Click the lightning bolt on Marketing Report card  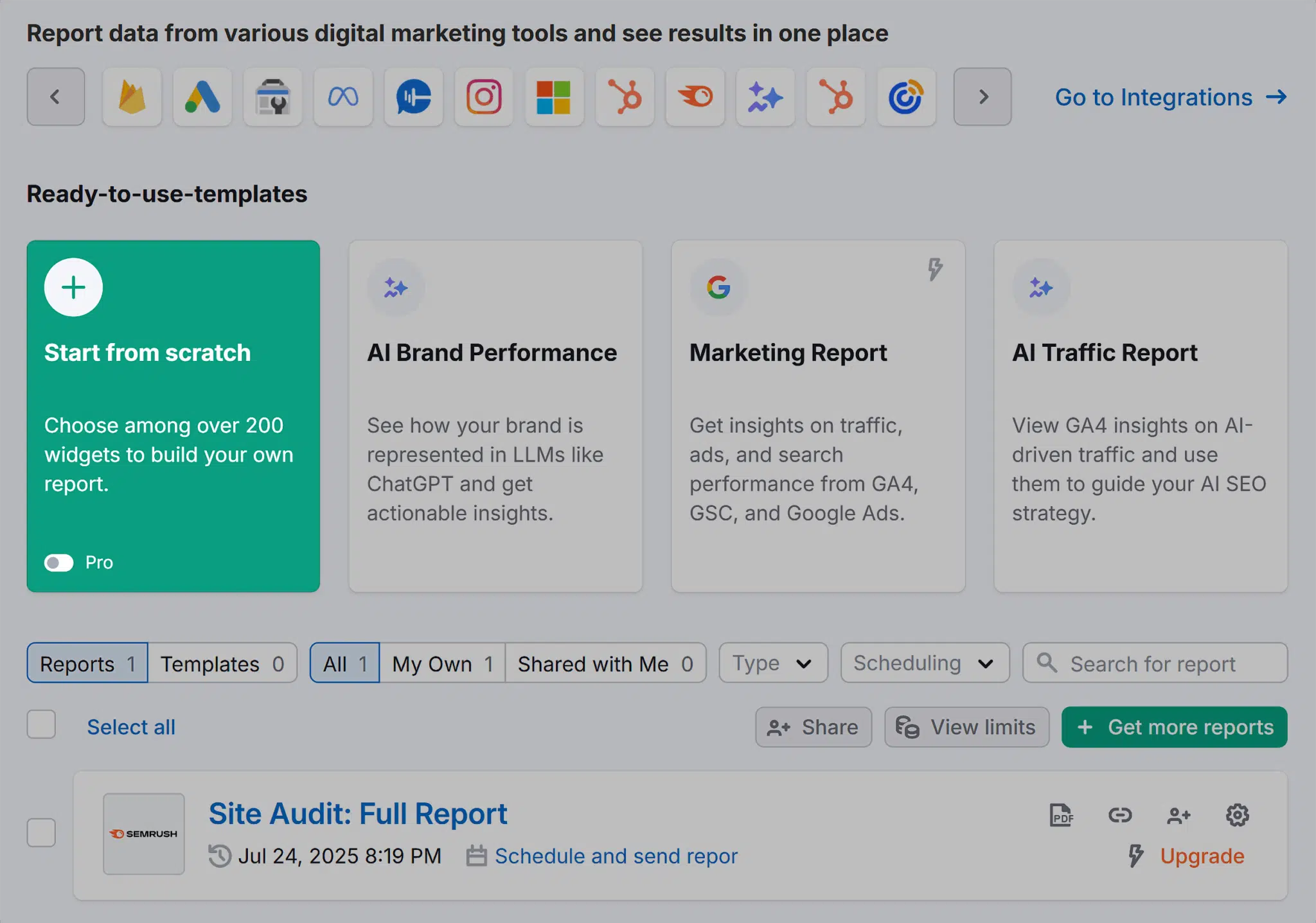(x=935, y=269)
